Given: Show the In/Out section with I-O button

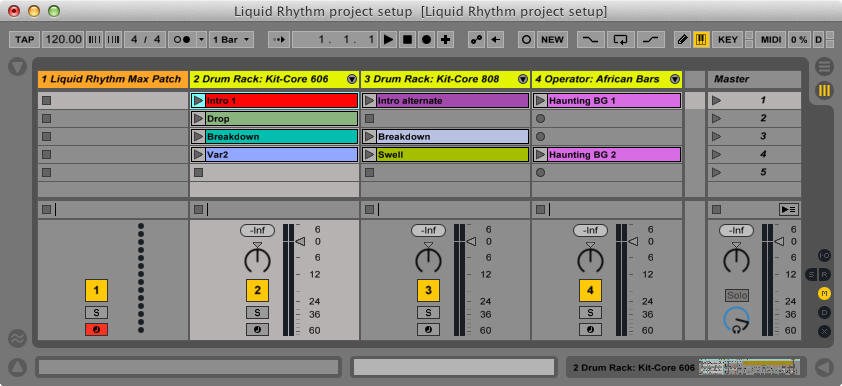Looking at the screenshot, I should click(824, 256).
